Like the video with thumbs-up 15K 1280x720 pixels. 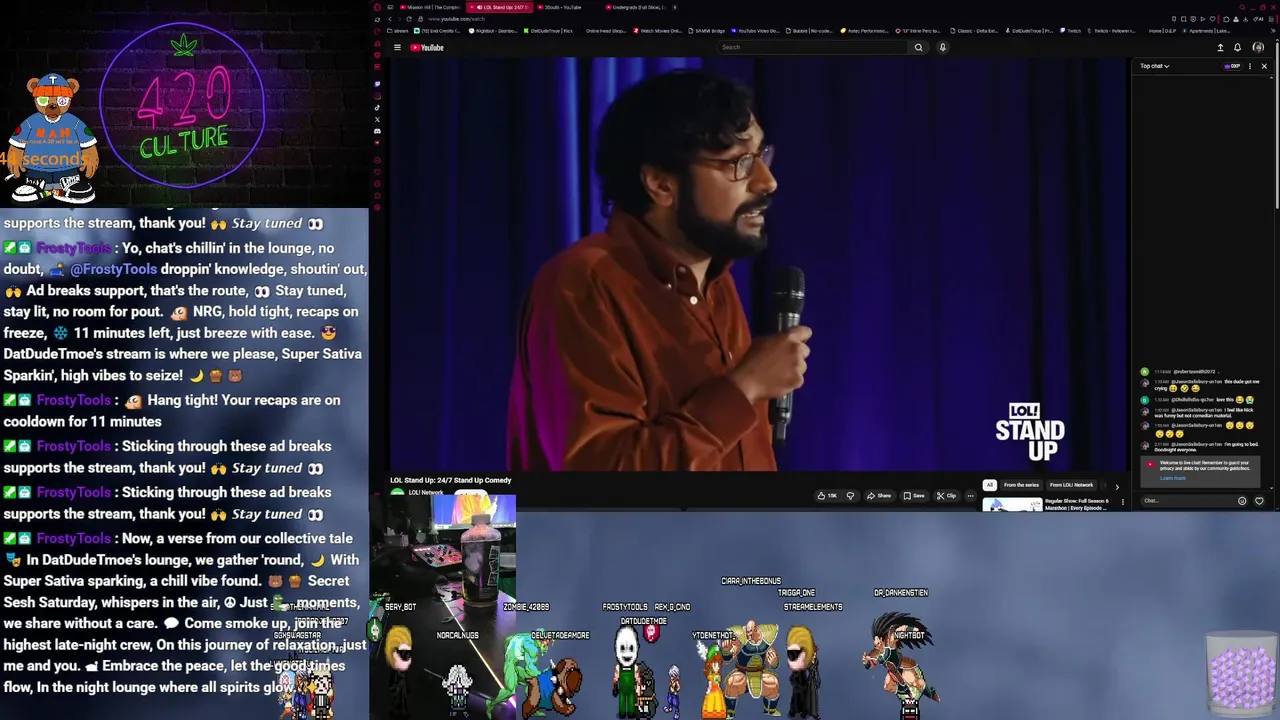pos(827,496)
